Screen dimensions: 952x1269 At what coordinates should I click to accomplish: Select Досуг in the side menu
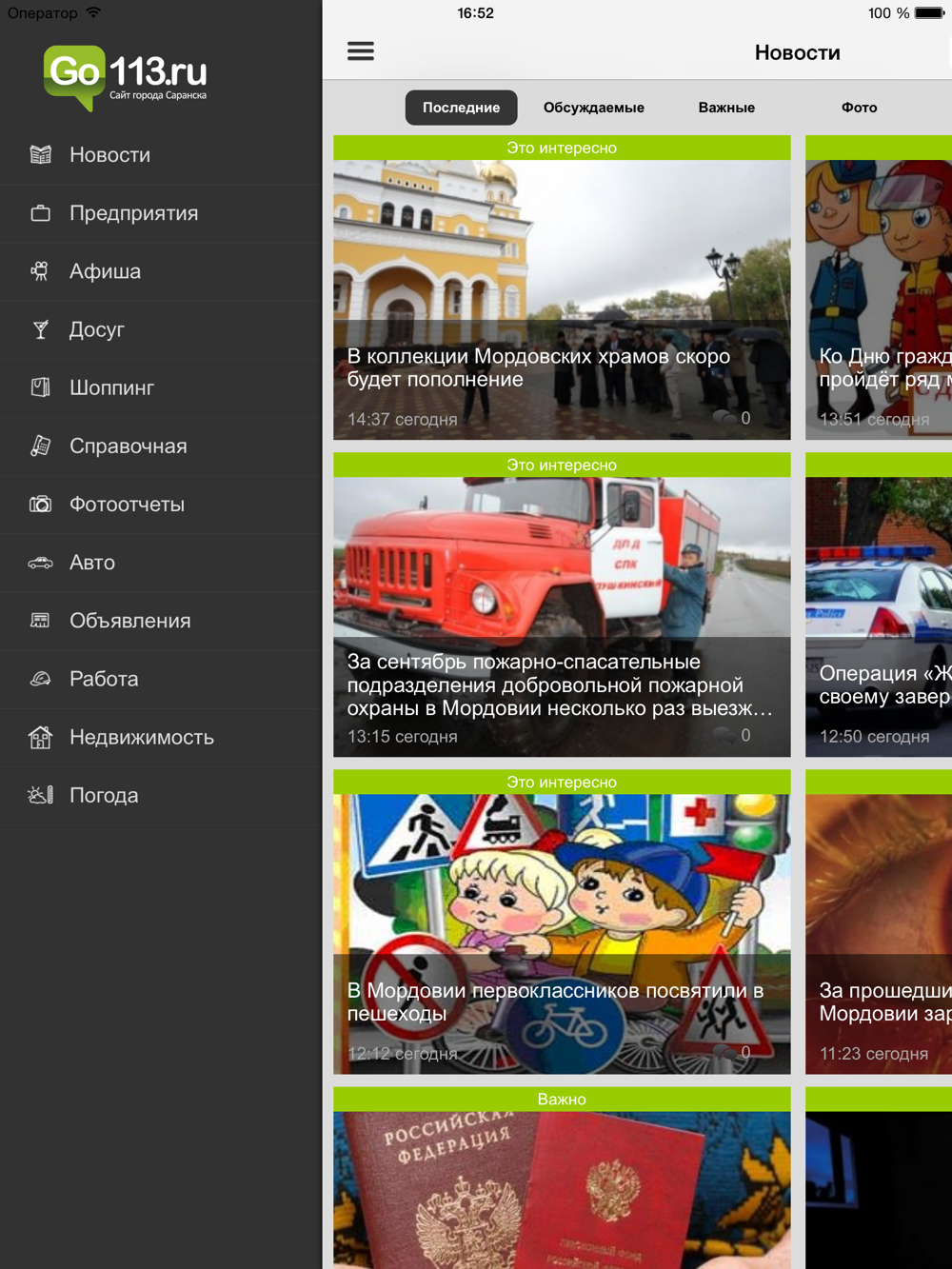pos(161,329)
